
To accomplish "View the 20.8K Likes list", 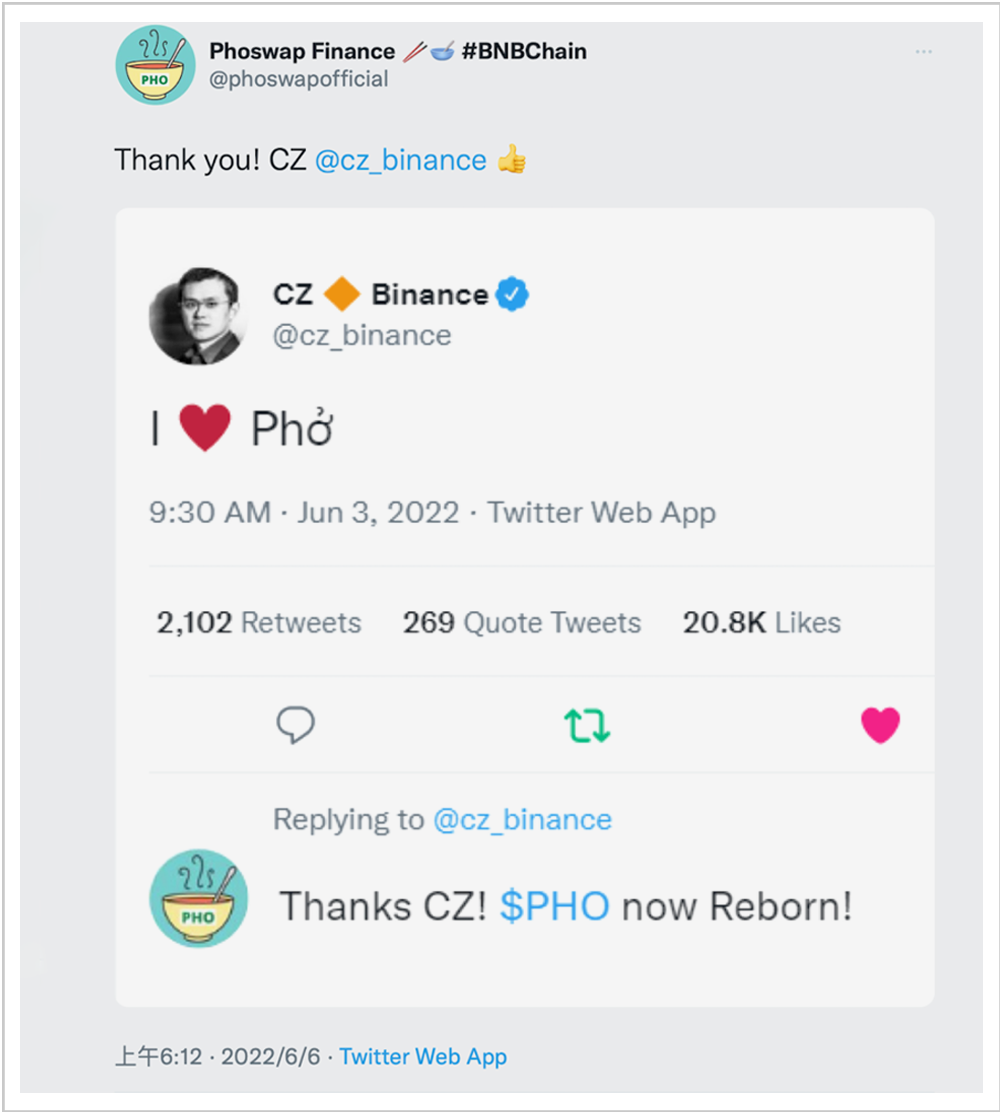I will click(761, 623).
